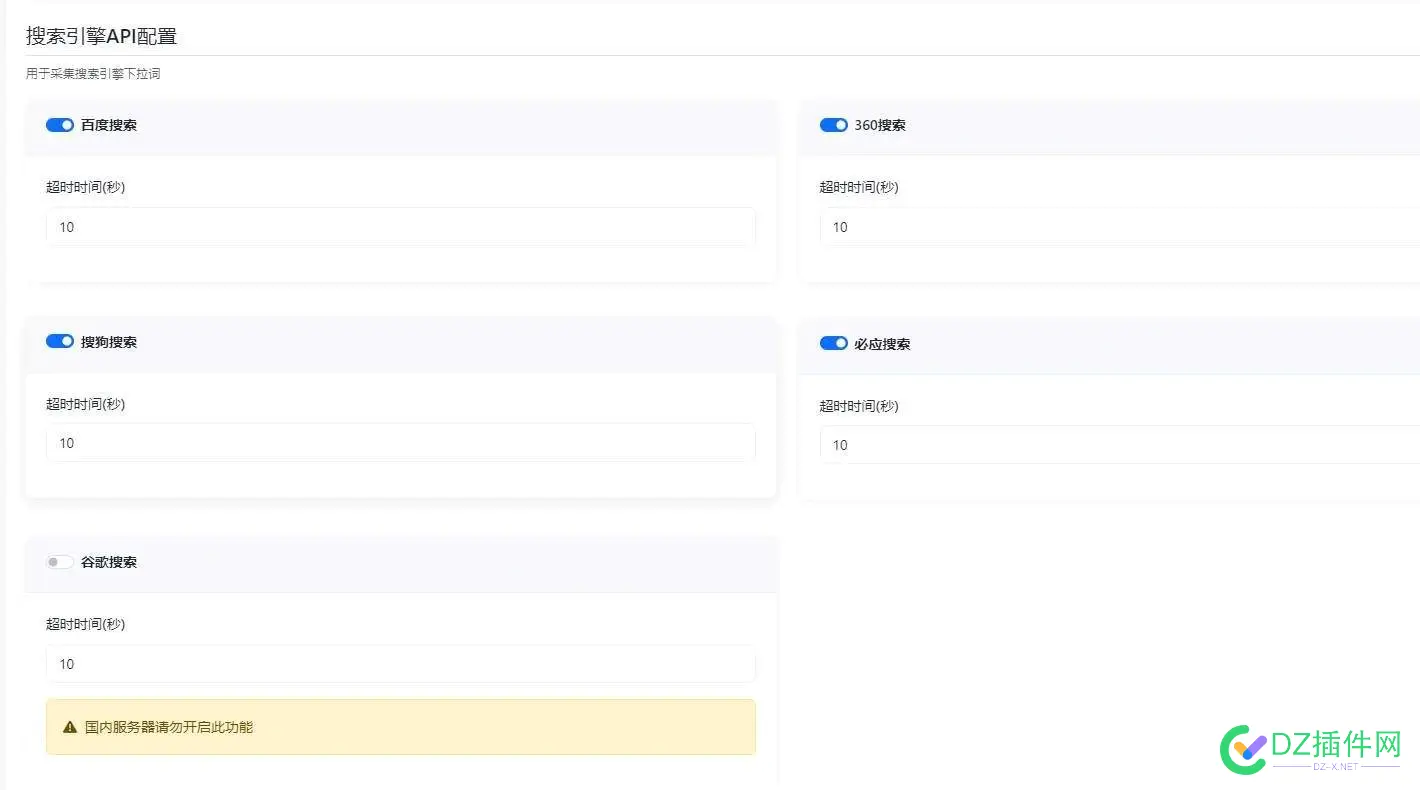The height and width of the screenshot is (790, 1420).
Task: Click the 360搜索 timeout input field
Action: tap(1120, 227)
